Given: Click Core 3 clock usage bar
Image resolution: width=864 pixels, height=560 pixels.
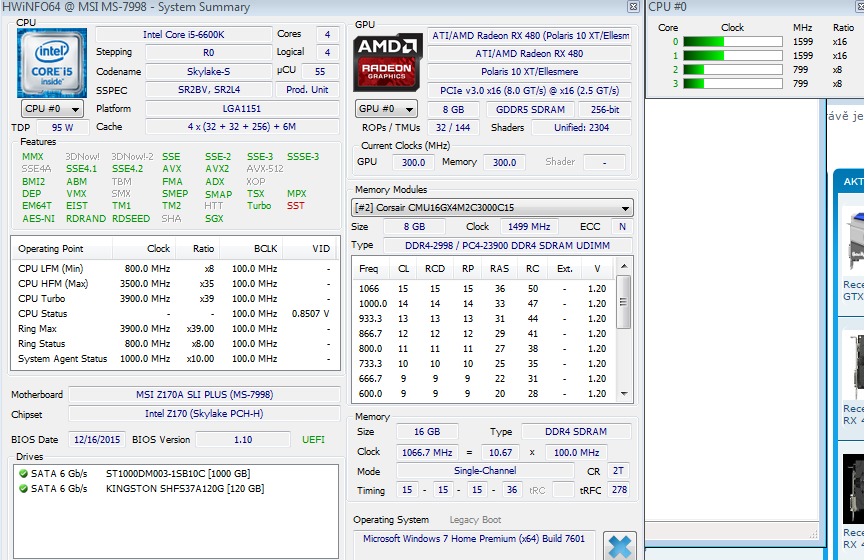Looking at the screenshot, I should pos(733,83).
